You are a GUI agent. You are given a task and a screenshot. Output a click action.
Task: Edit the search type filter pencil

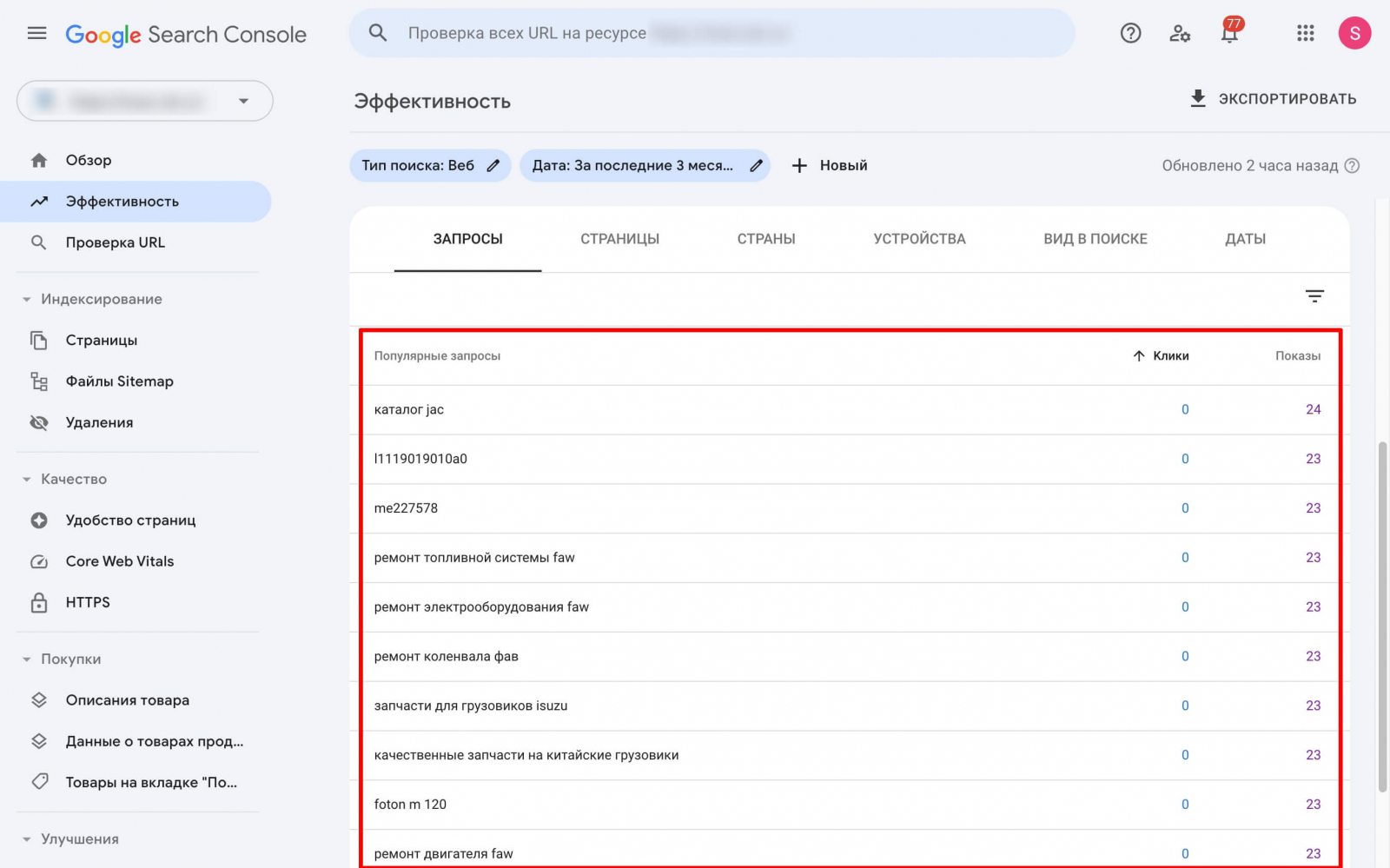pyautogui.click(x=493, y=166)
